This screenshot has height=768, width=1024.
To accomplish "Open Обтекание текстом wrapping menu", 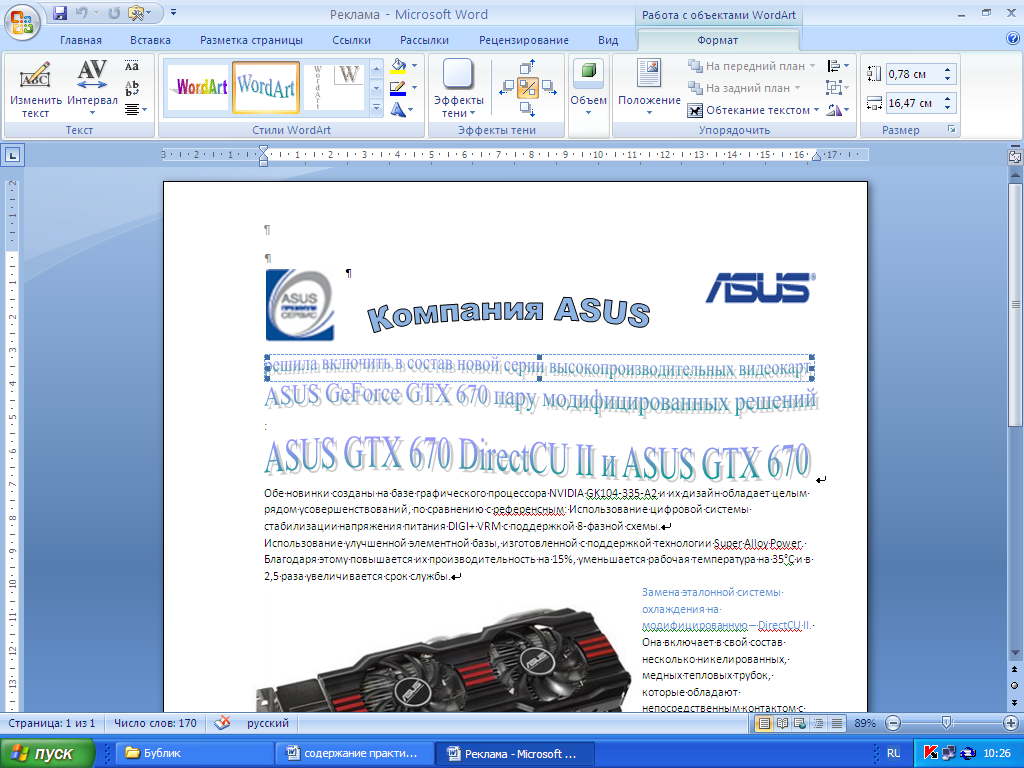I will click(753, 110).
